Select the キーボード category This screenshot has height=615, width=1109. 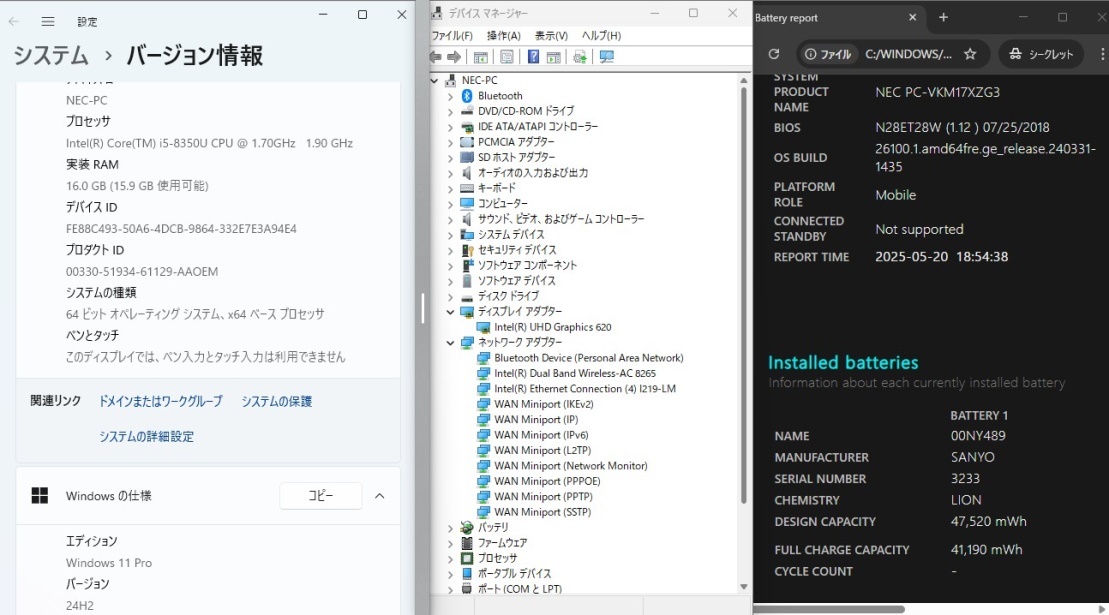tap(497, 188)
